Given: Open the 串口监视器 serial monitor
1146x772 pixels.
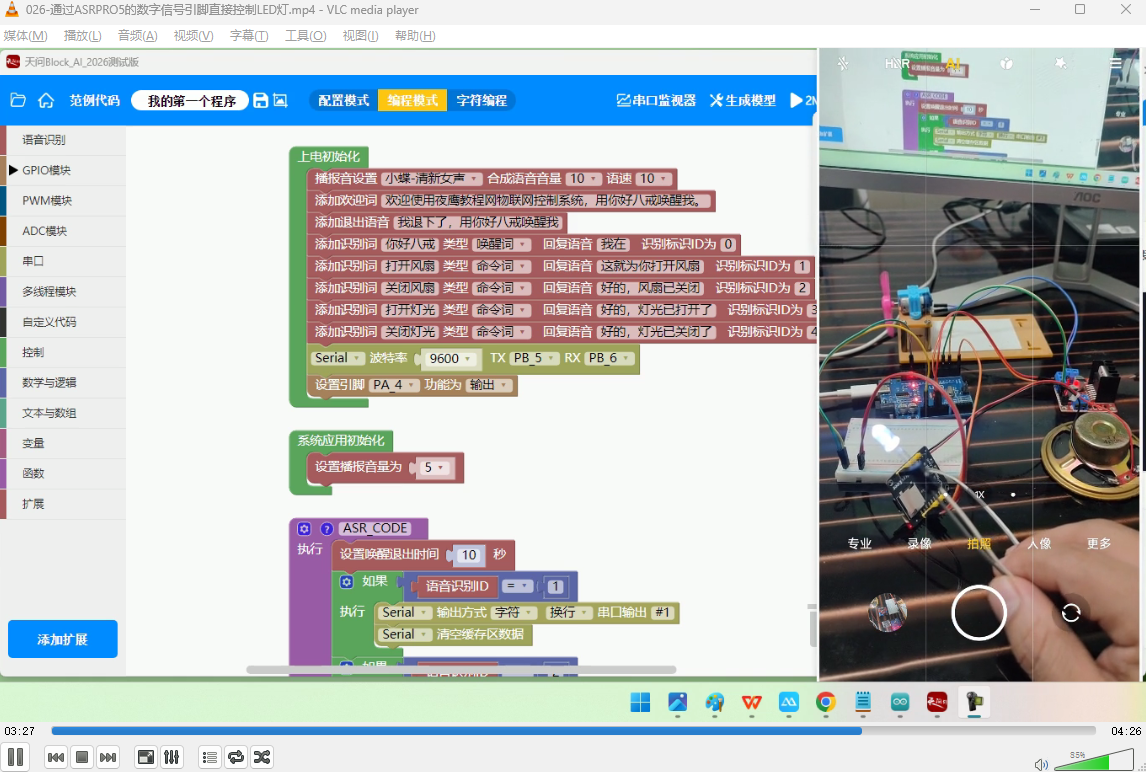Looking at the screenshot, I should [656, 100].
